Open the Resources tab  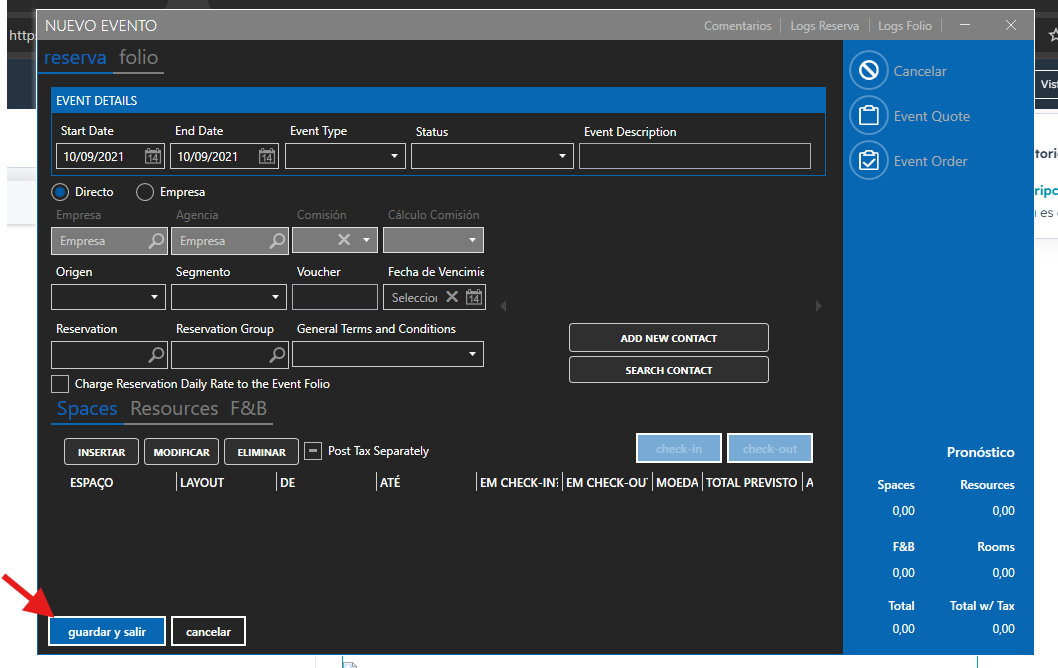click(174, 408)
